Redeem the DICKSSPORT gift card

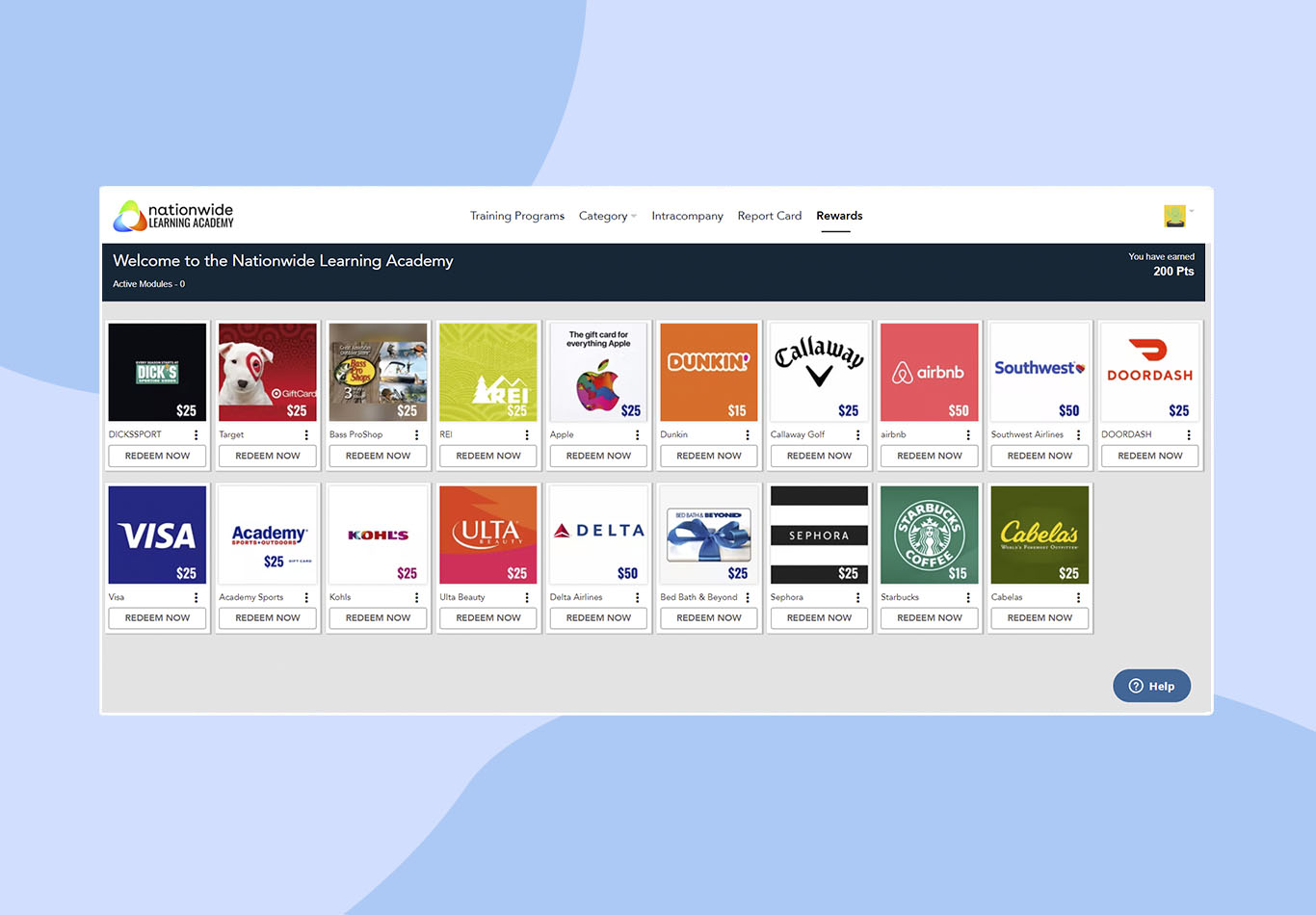coord(157,456)
